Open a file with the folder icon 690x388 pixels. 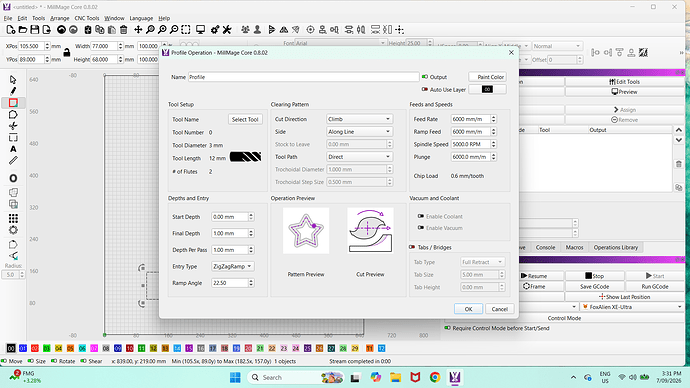(x=23, y=30)
